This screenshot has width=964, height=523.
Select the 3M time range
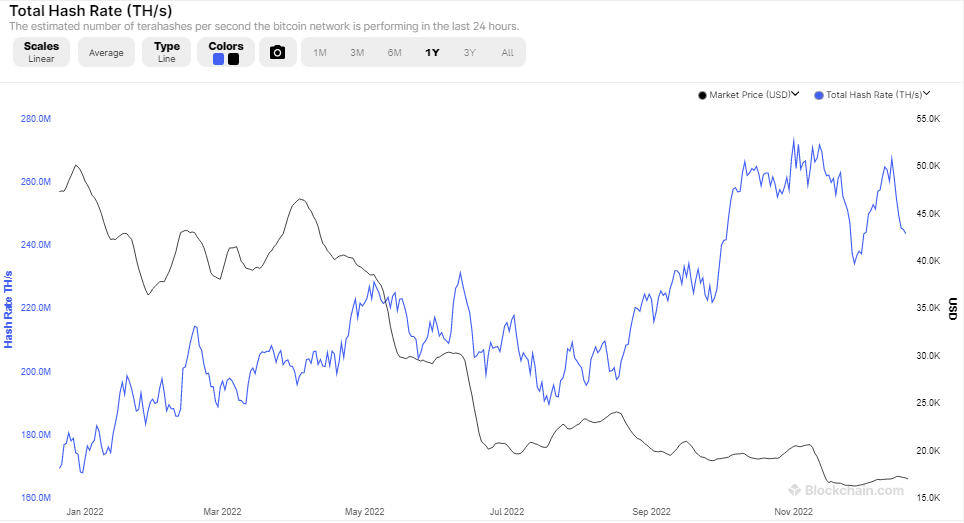click(357, 53)
